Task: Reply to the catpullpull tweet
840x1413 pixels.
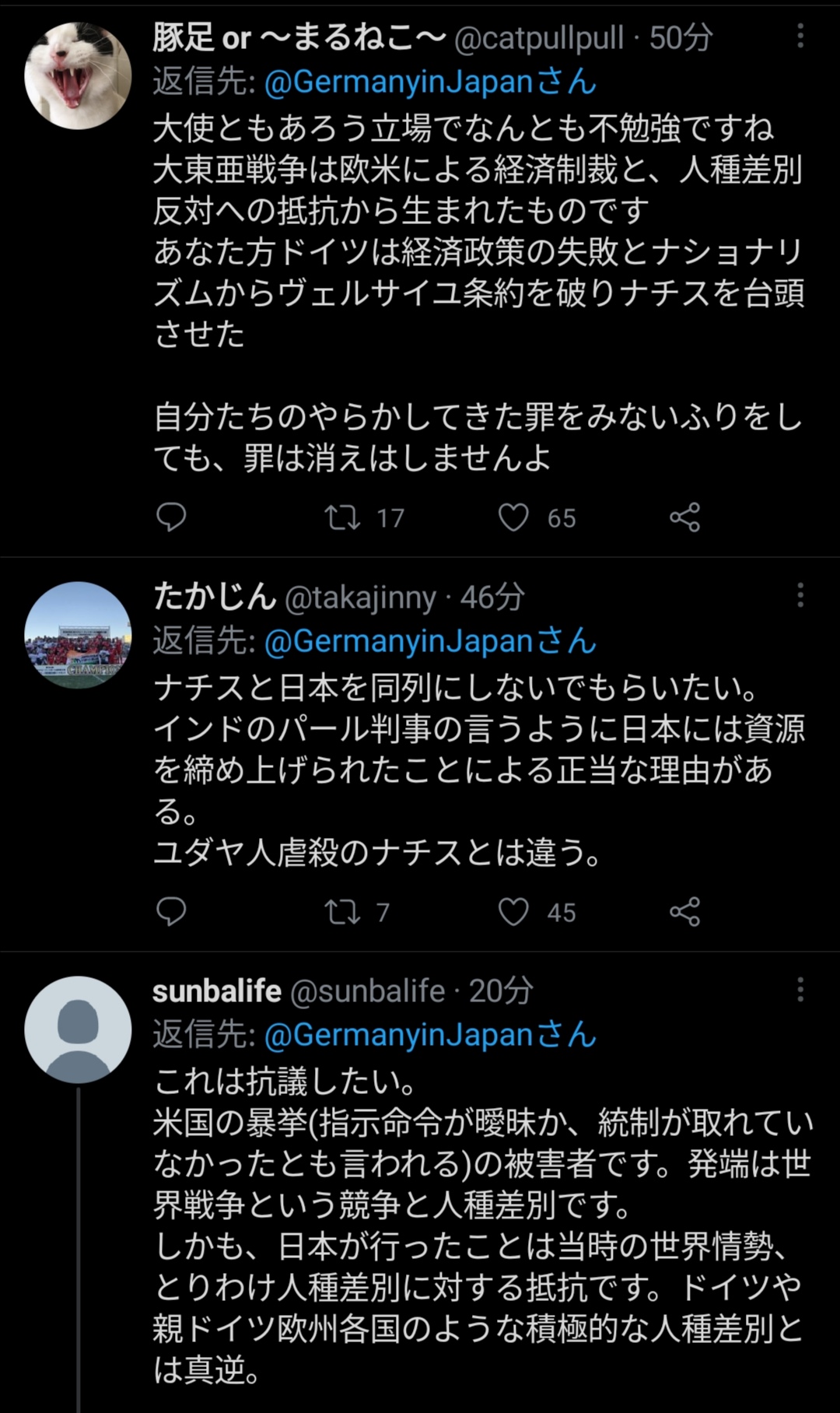Action: [x=171, y=517]
